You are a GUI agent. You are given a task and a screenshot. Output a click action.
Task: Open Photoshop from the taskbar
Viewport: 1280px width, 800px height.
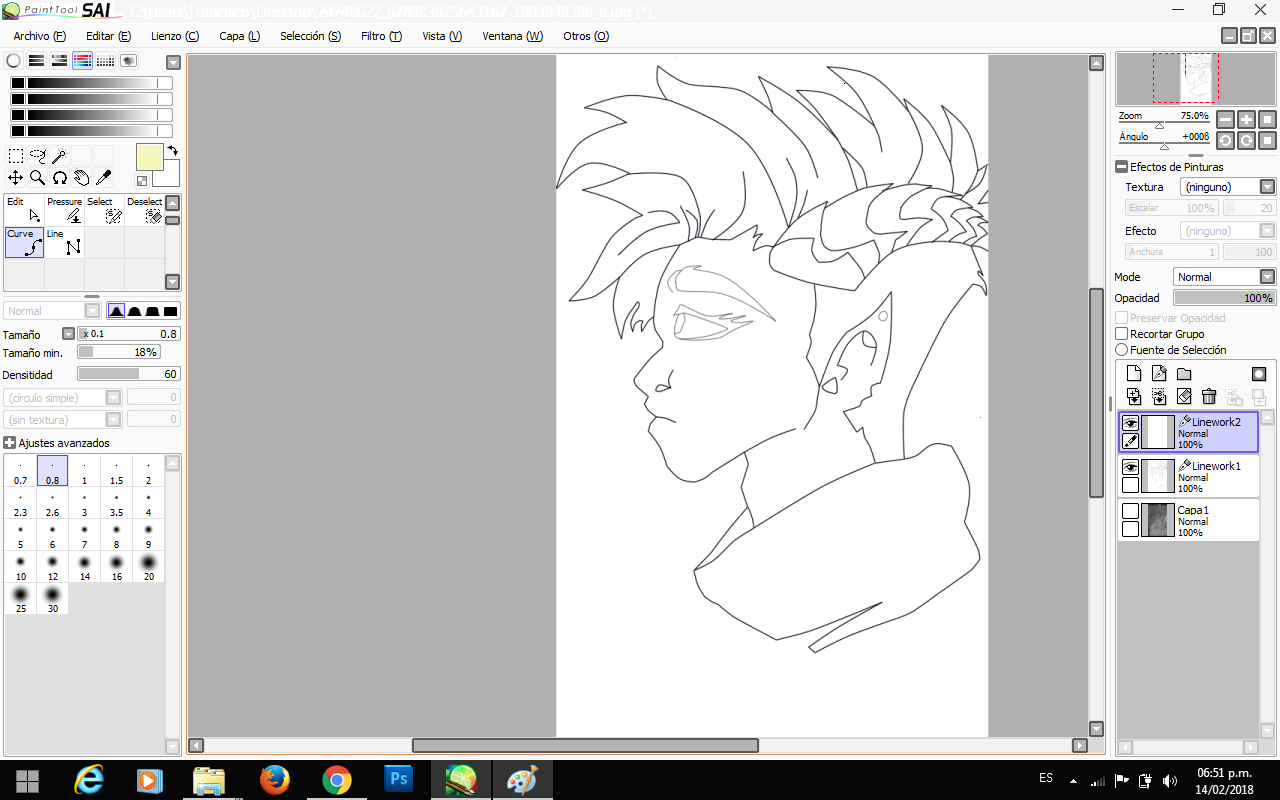tap(398, 779)
